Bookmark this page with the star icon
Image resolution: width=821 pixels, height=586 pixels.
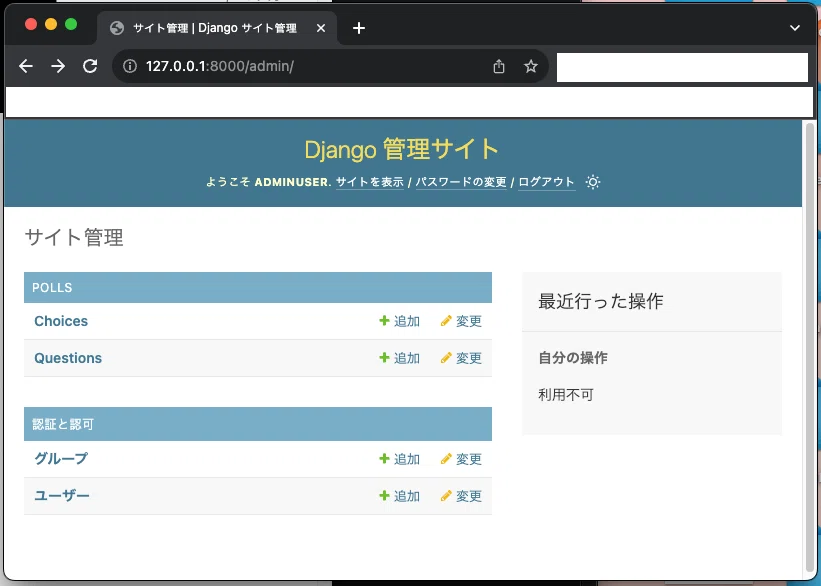(531, 66)
